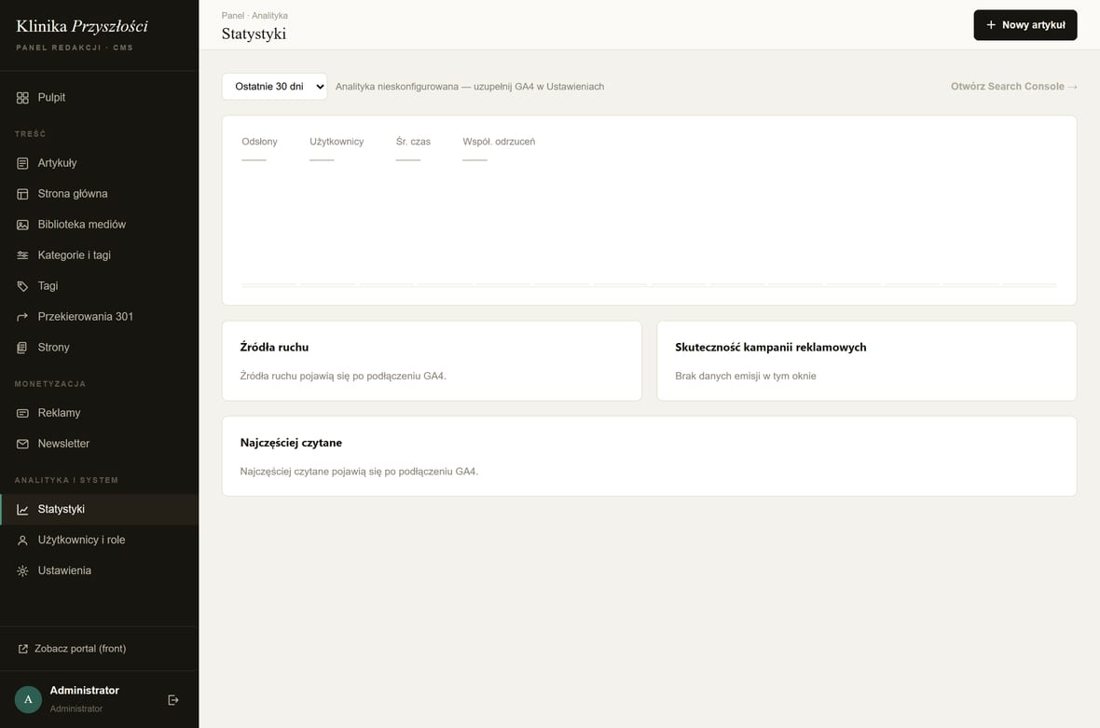Image resolution: width=1100 pixels, height=728 pixels.
Task: Click the Biblioteka mediów image icon
Action: [x=22, y=225]
